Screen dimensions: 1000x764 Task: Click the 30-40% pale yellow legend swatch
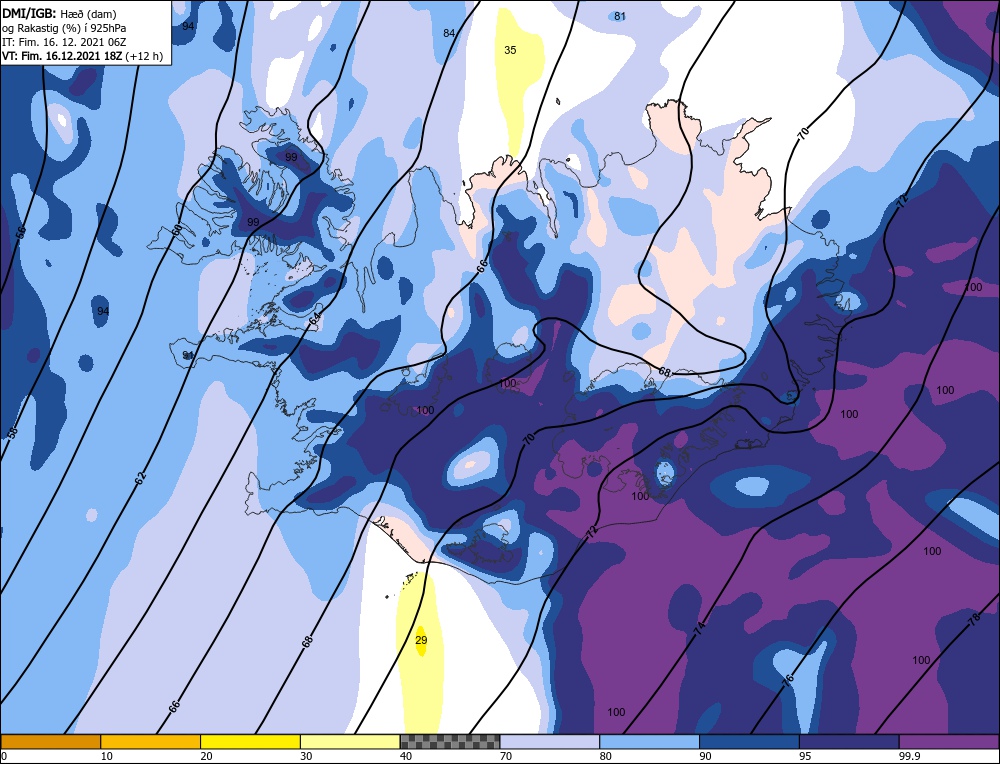pyautogui.click(x=350, y=741)
